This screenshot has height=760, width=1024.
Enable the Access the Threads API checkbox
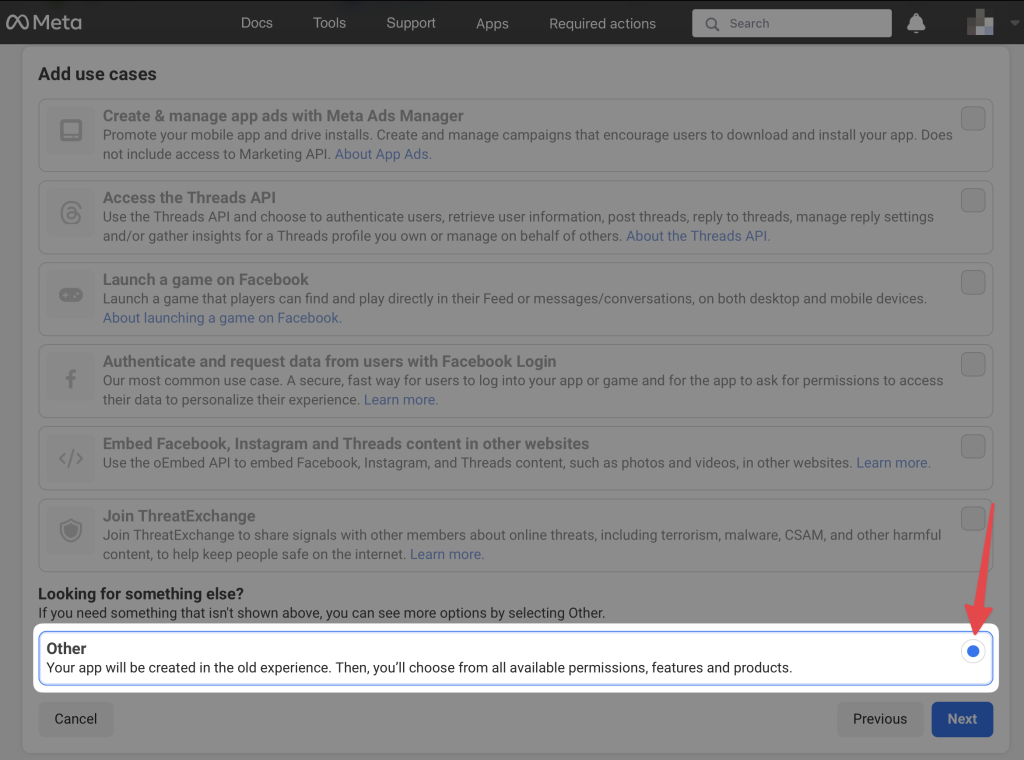[972, 200]
